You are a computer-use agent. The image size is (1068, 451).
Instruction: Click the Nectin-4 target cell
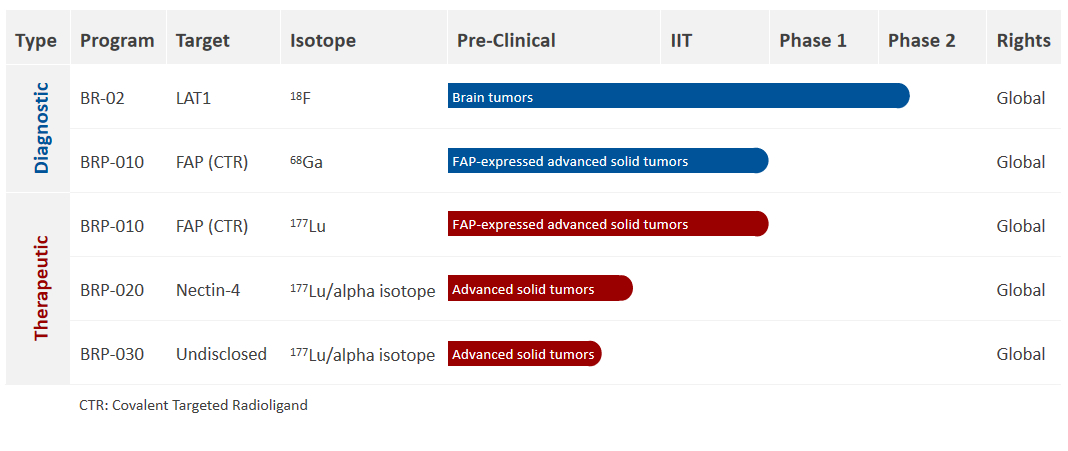pyautogui.click(x=208, y=290)
